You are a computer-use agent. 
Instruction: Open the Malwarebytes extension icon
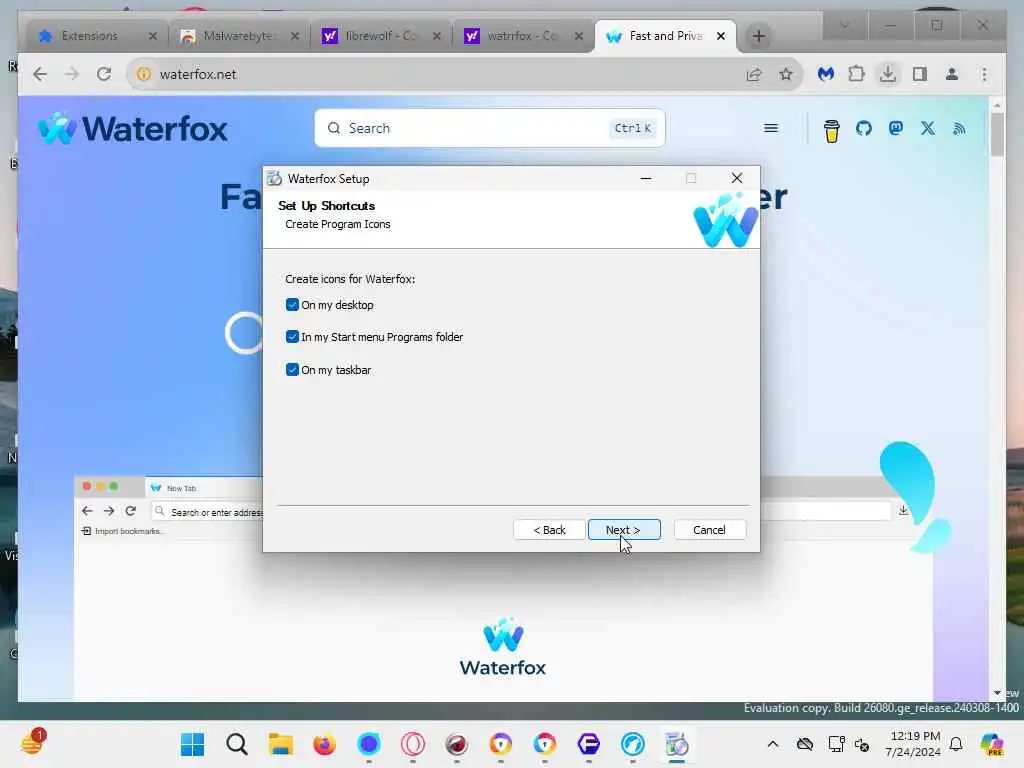point(826,74)
